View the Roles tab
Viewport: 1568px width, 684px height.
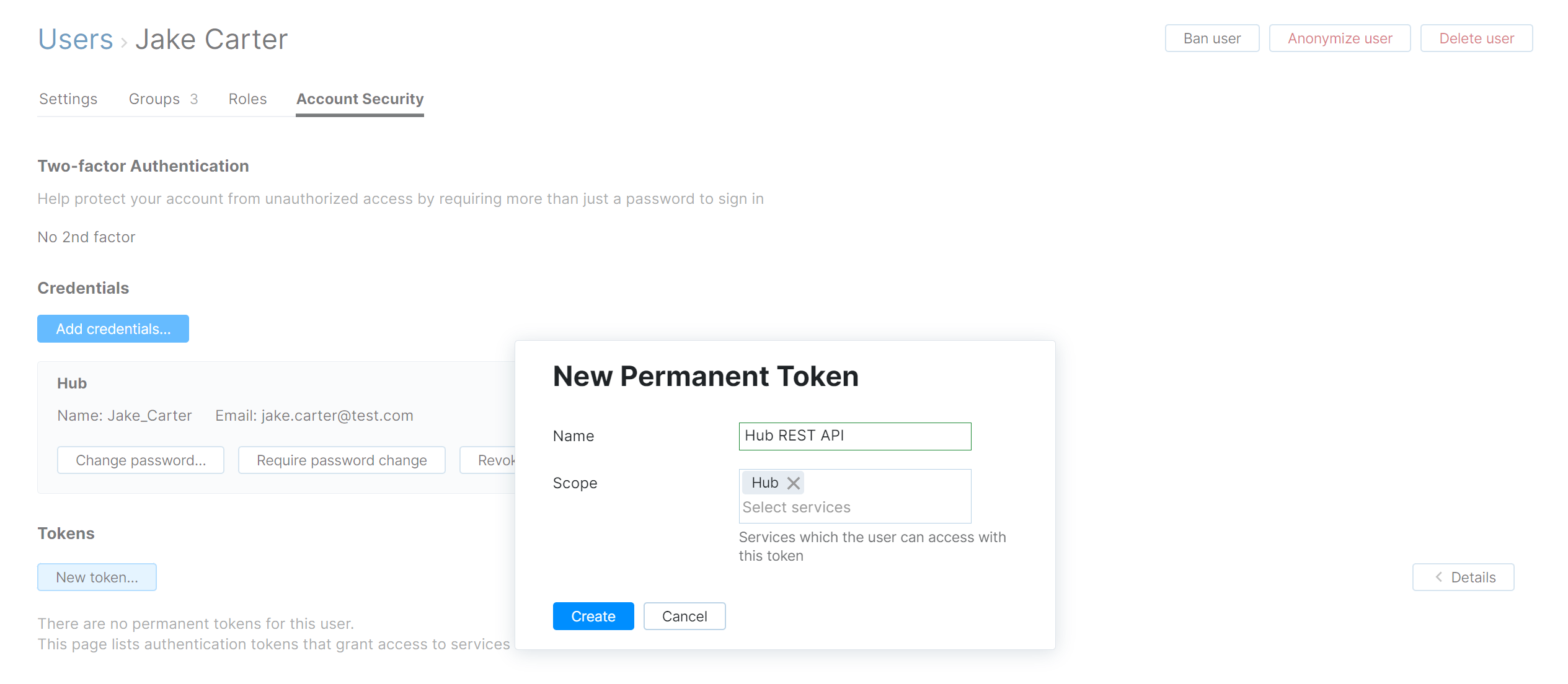247,99
